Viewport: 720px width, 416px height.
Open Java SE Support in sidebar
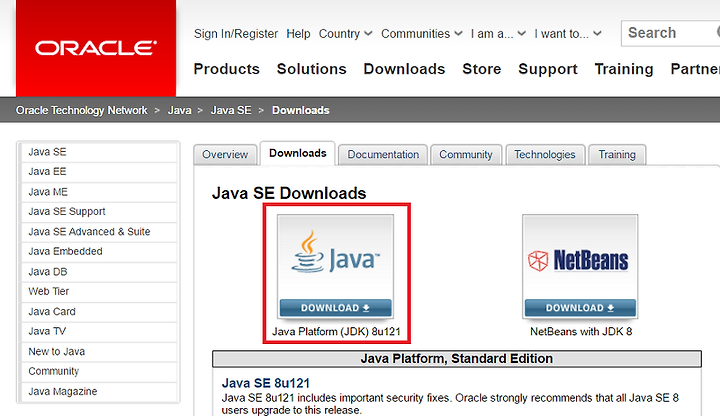pyautogui.click(x=99, y=212)
